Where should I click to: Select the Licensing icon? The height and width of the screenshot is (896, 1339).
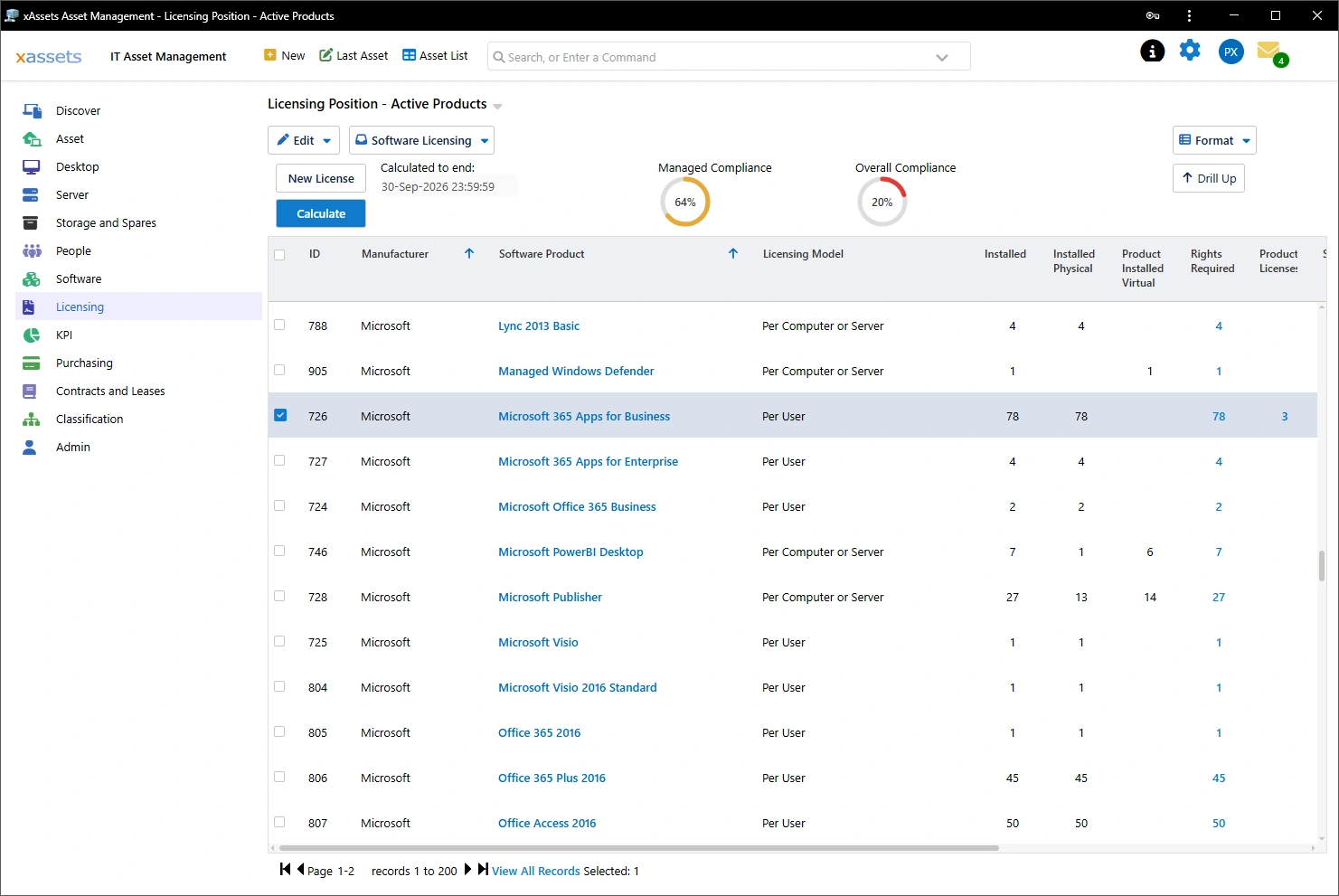click(x=29, y=307)
